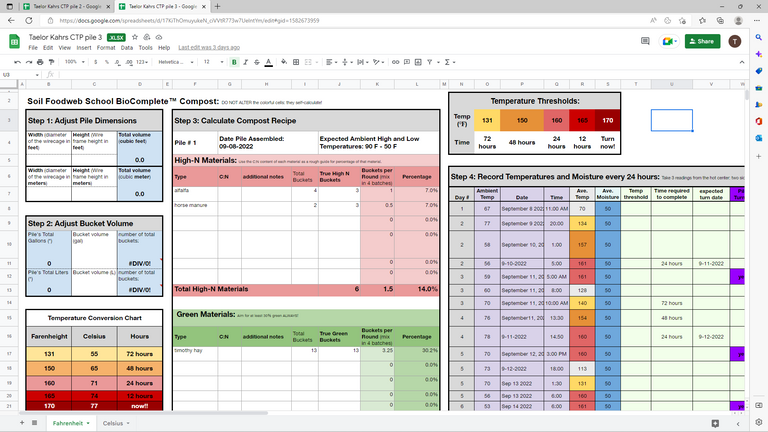This screenshot has width=768, height=432.
Task: Select the Fahrenheit sheet tab
Action: point(71,423)
